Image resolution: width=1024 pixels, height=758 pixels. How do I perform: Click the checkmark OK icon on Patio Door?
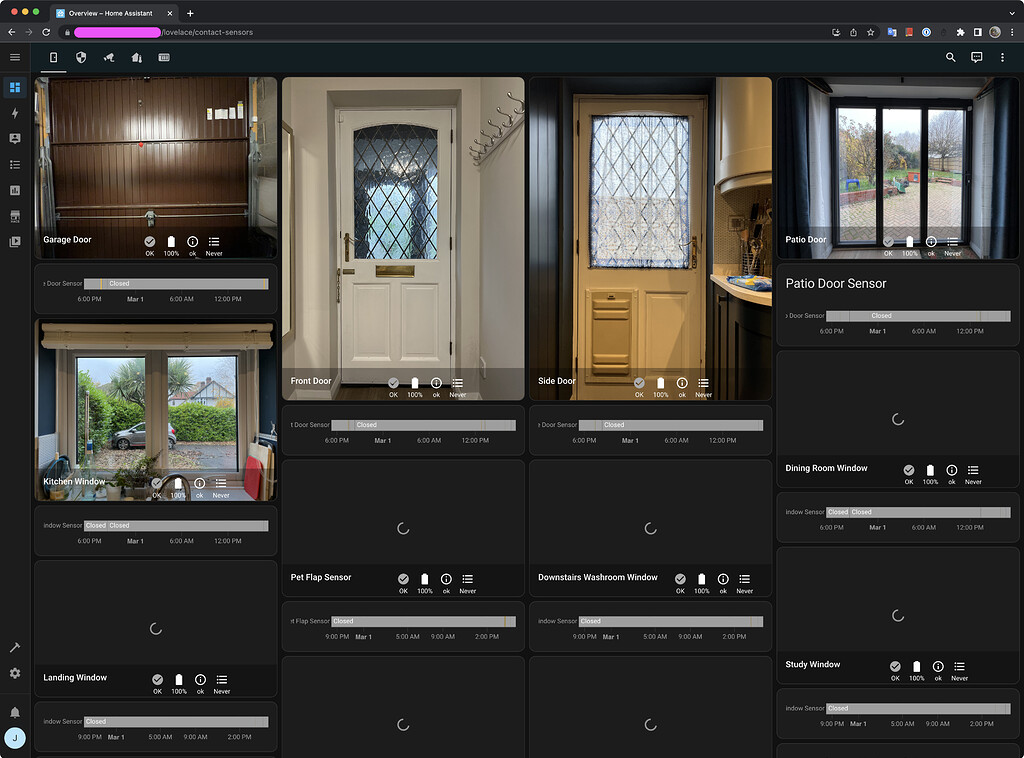(x=887, y=243)
